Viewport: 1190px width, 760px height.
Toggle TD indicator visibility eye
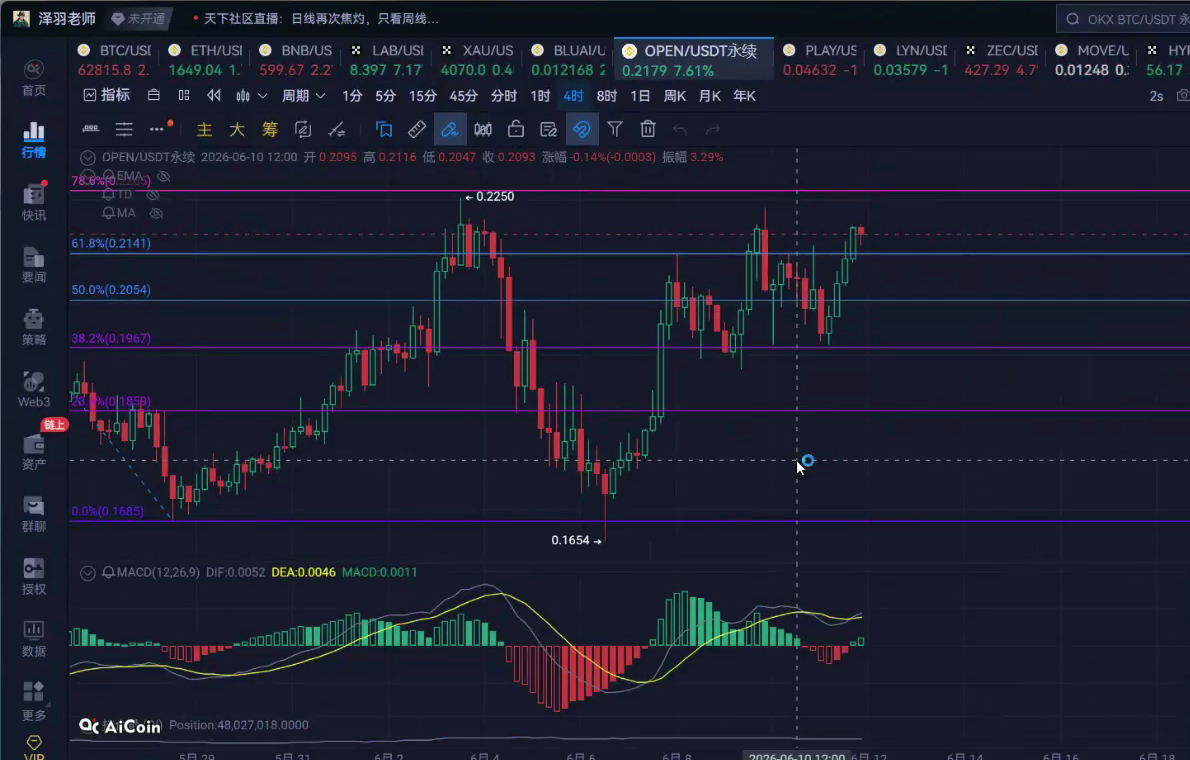153,194
